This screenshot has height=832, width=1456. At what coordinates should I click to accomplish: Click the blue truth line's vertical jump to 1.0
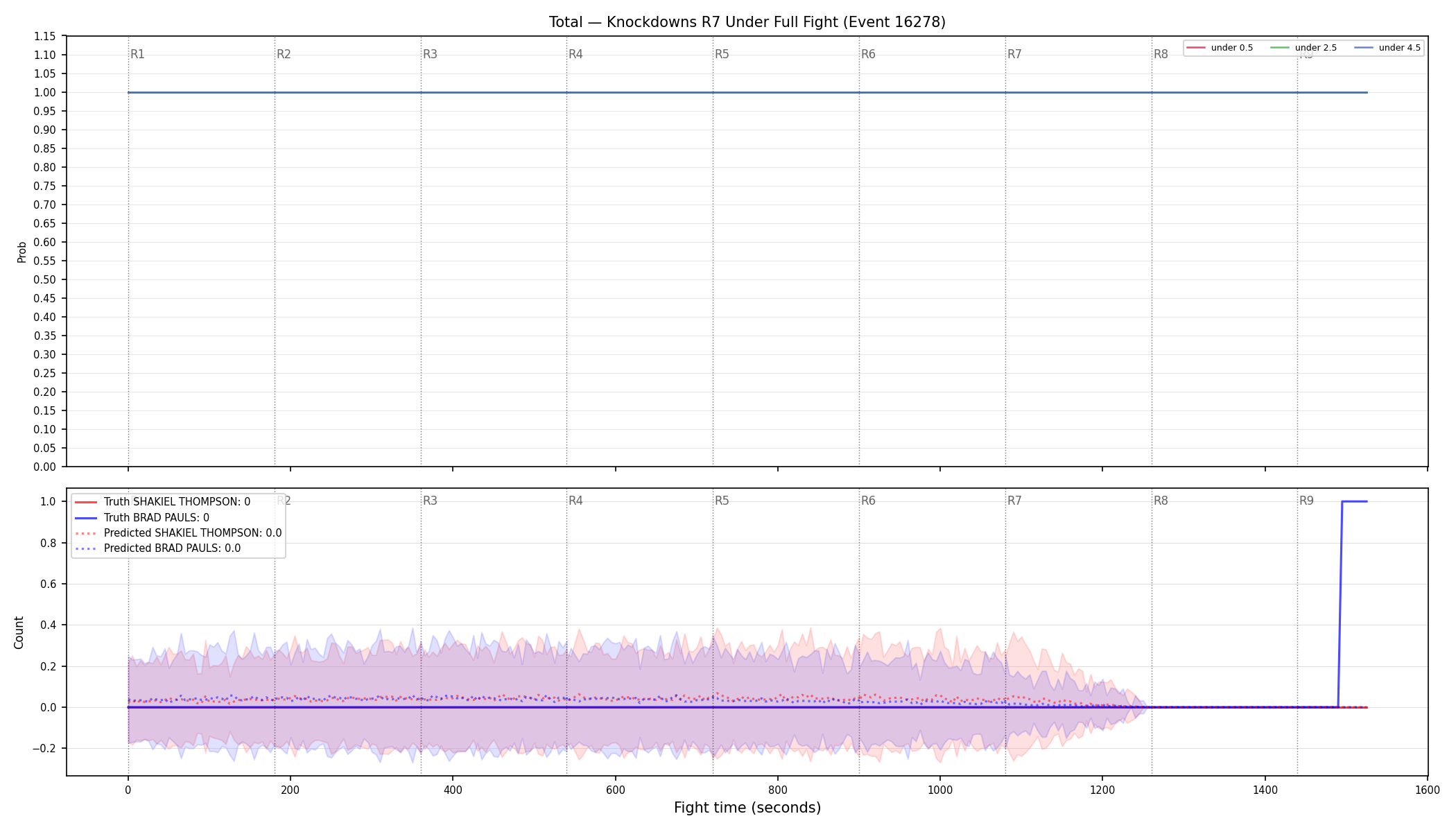1340,604
